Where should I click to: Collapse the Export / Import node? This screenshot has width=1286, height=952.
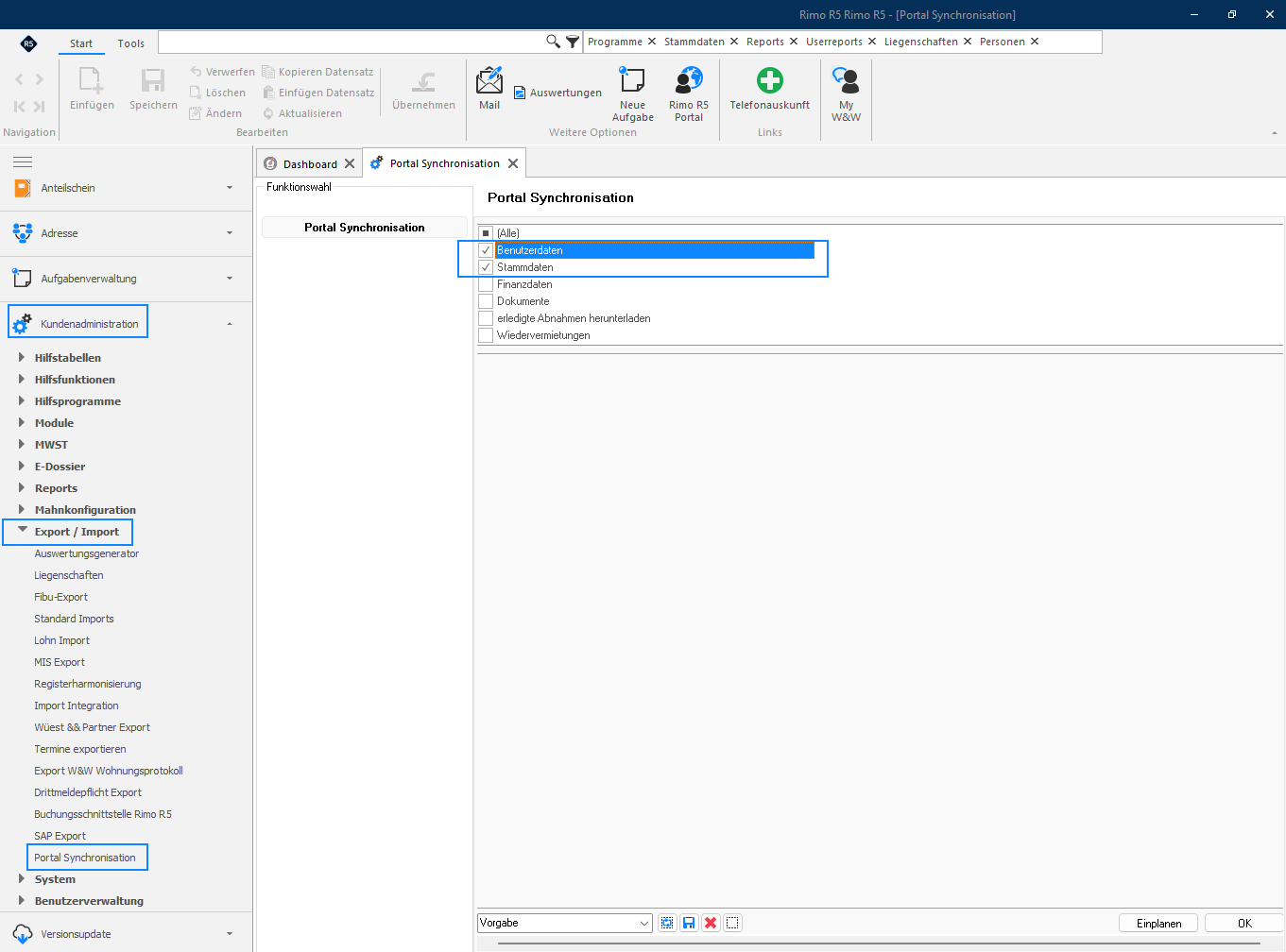(22, 531)
